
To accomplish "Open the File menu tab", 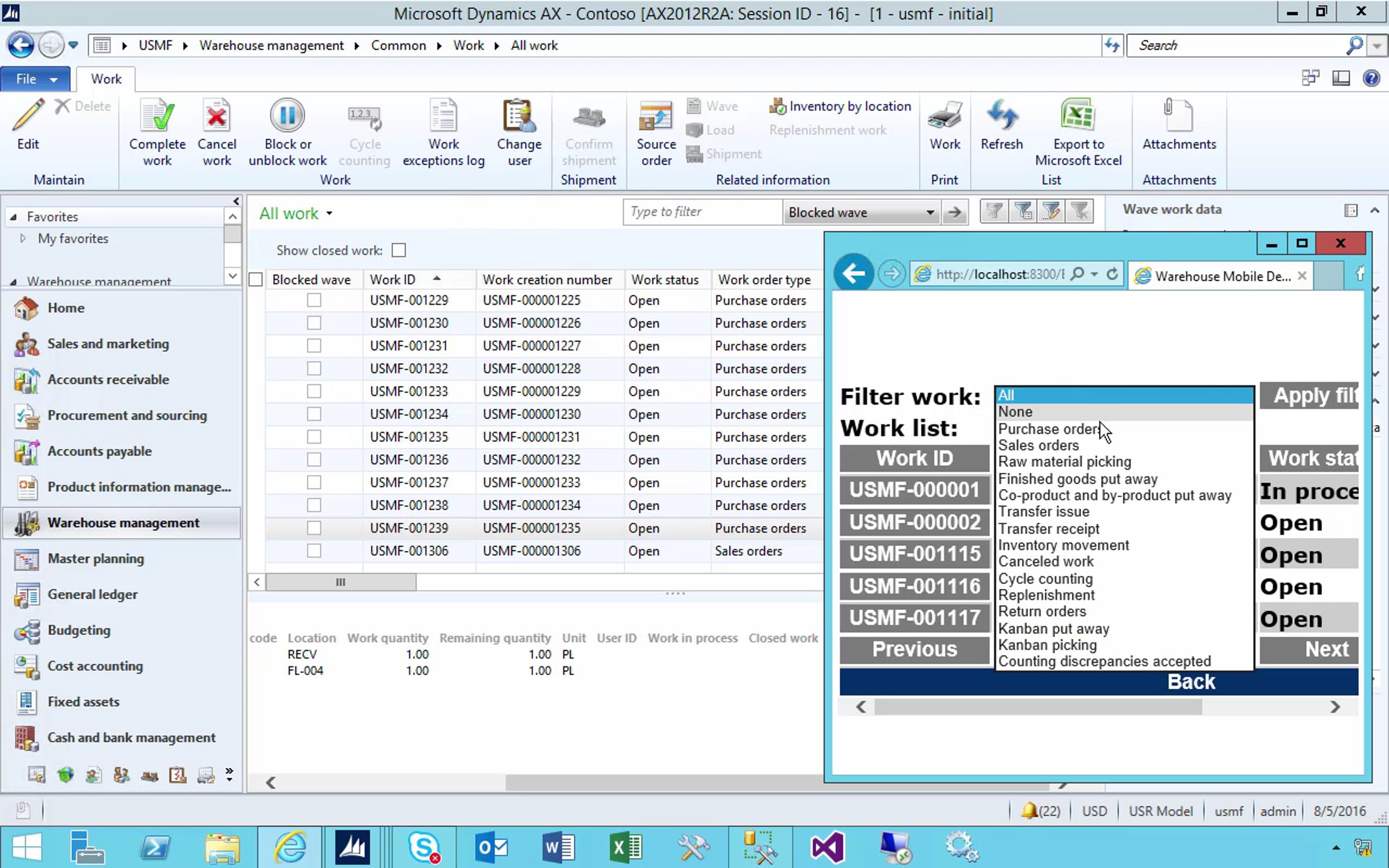I will pos(35,79).
